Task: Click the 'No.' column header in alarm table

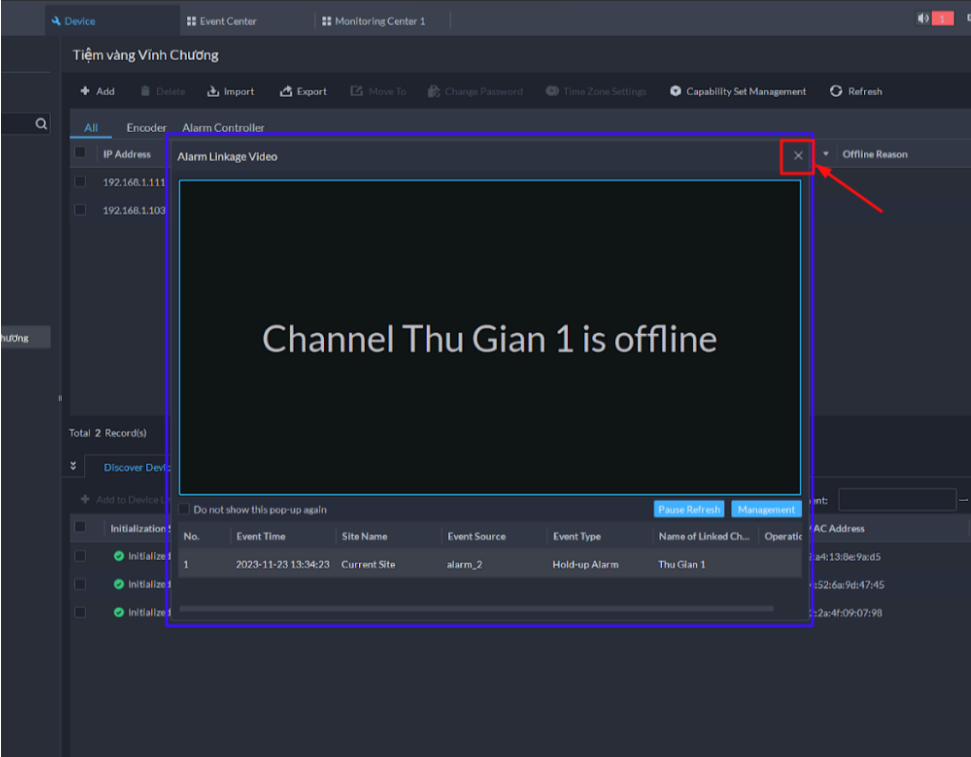Action: pyautogui.click(x=191, y=536)
